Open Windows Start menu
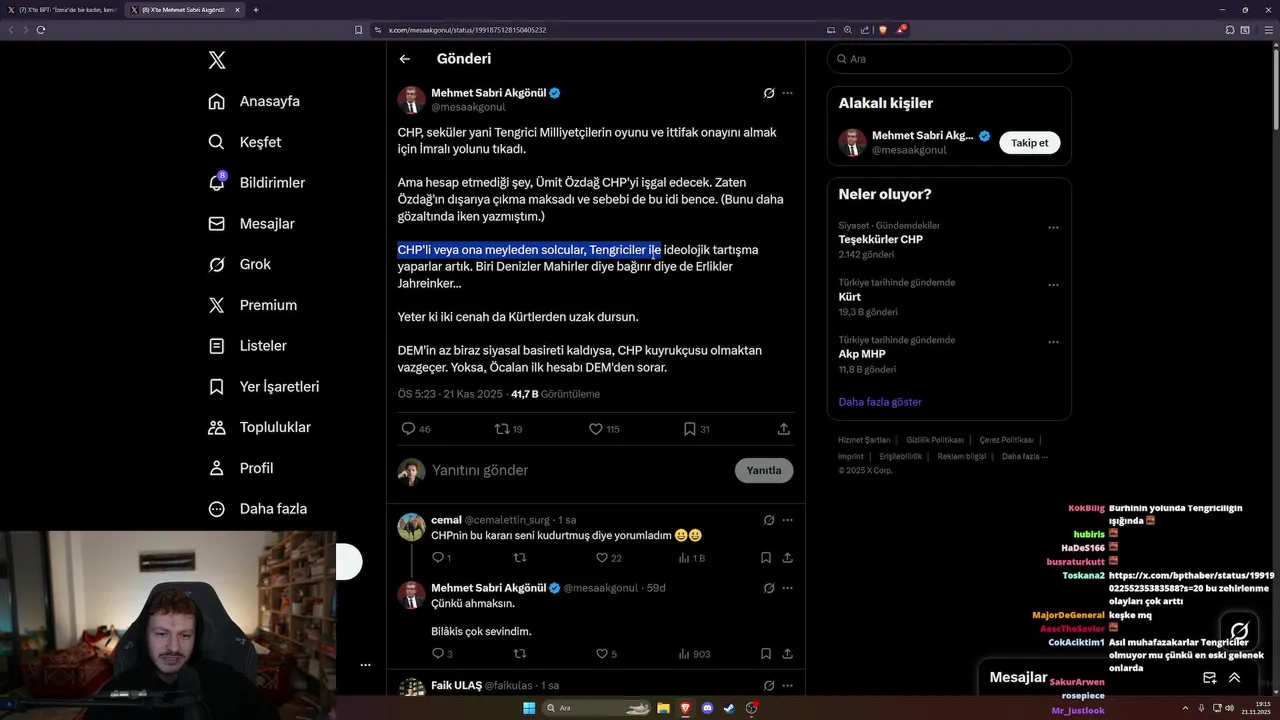Image resolution: width=1280 pixels, height=720 pixels. tap(529, 708)
